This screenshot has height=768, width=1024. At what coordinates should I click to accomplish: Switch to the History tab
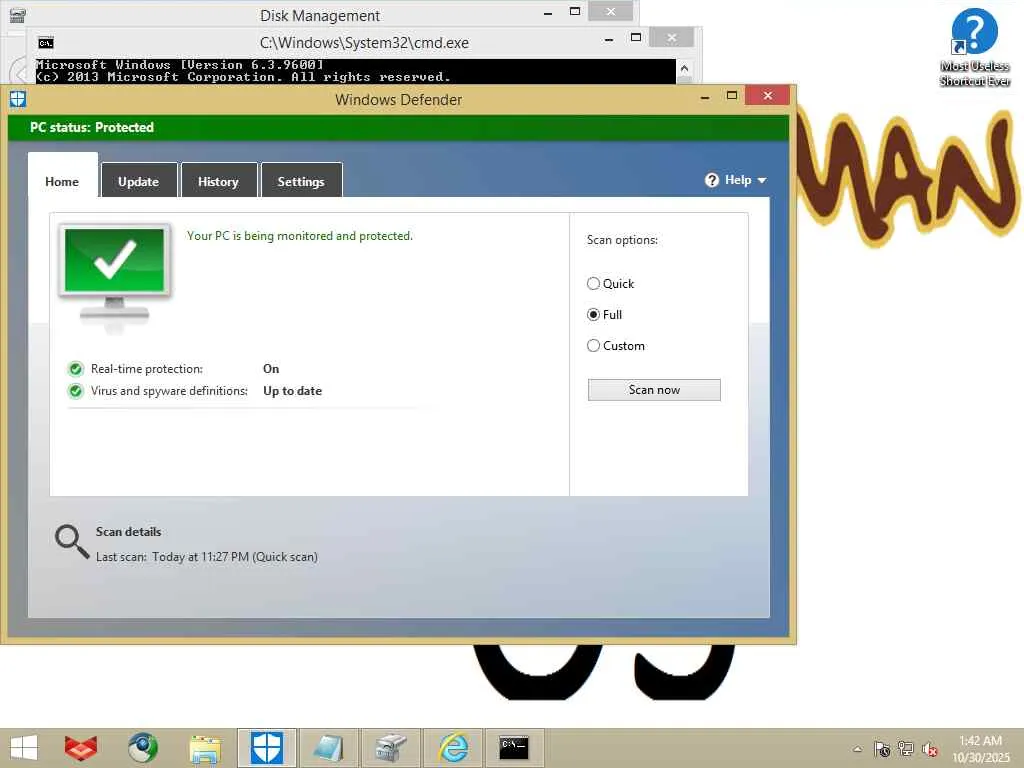(x=218, y=181)
